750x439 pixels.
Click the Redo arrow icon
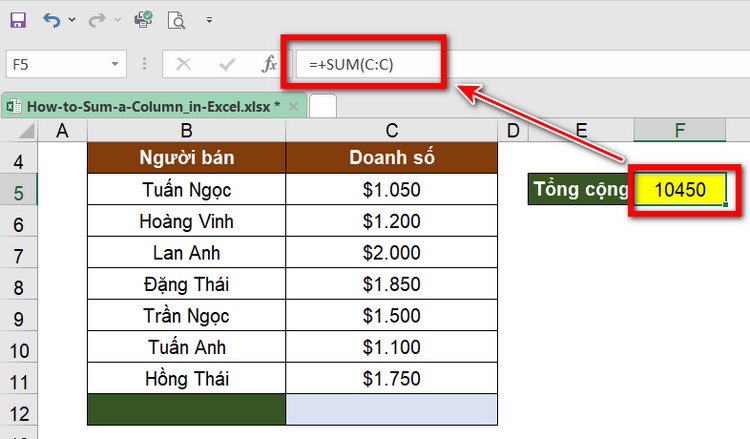(97, 20)
